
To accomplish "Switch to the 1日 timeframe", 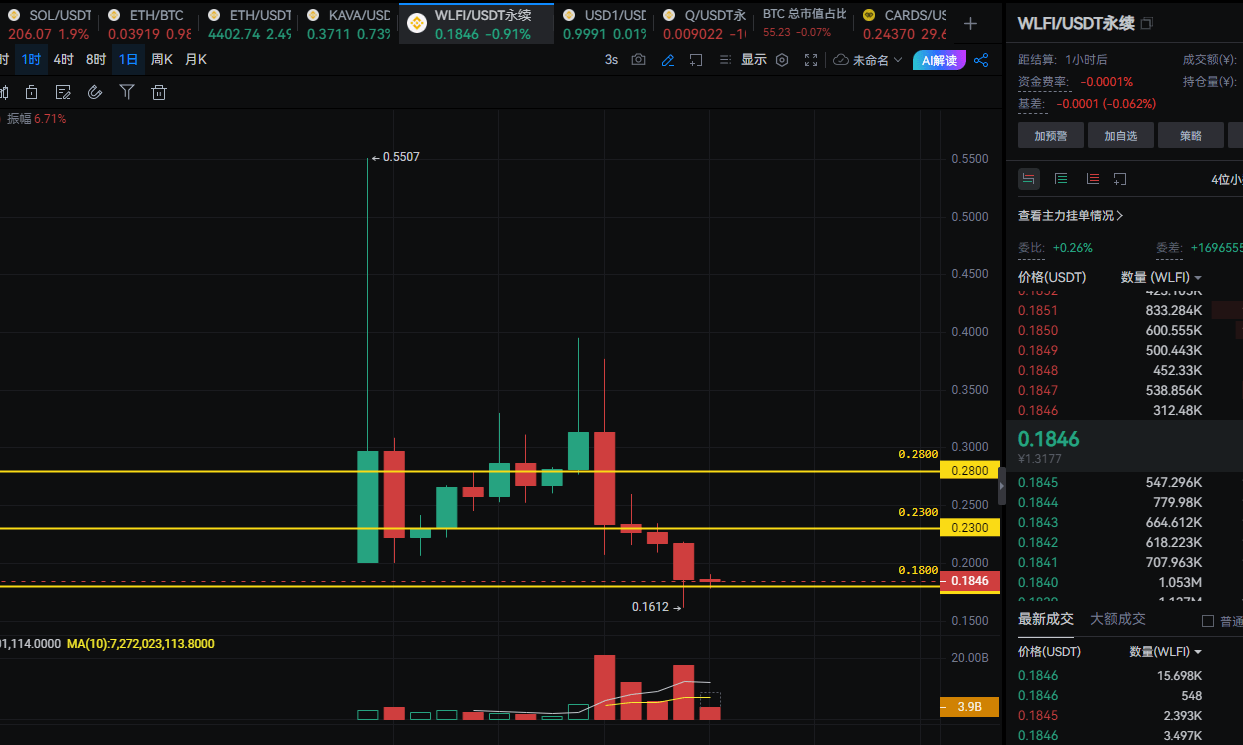I will pyautogui.click(x=128, y=60).
